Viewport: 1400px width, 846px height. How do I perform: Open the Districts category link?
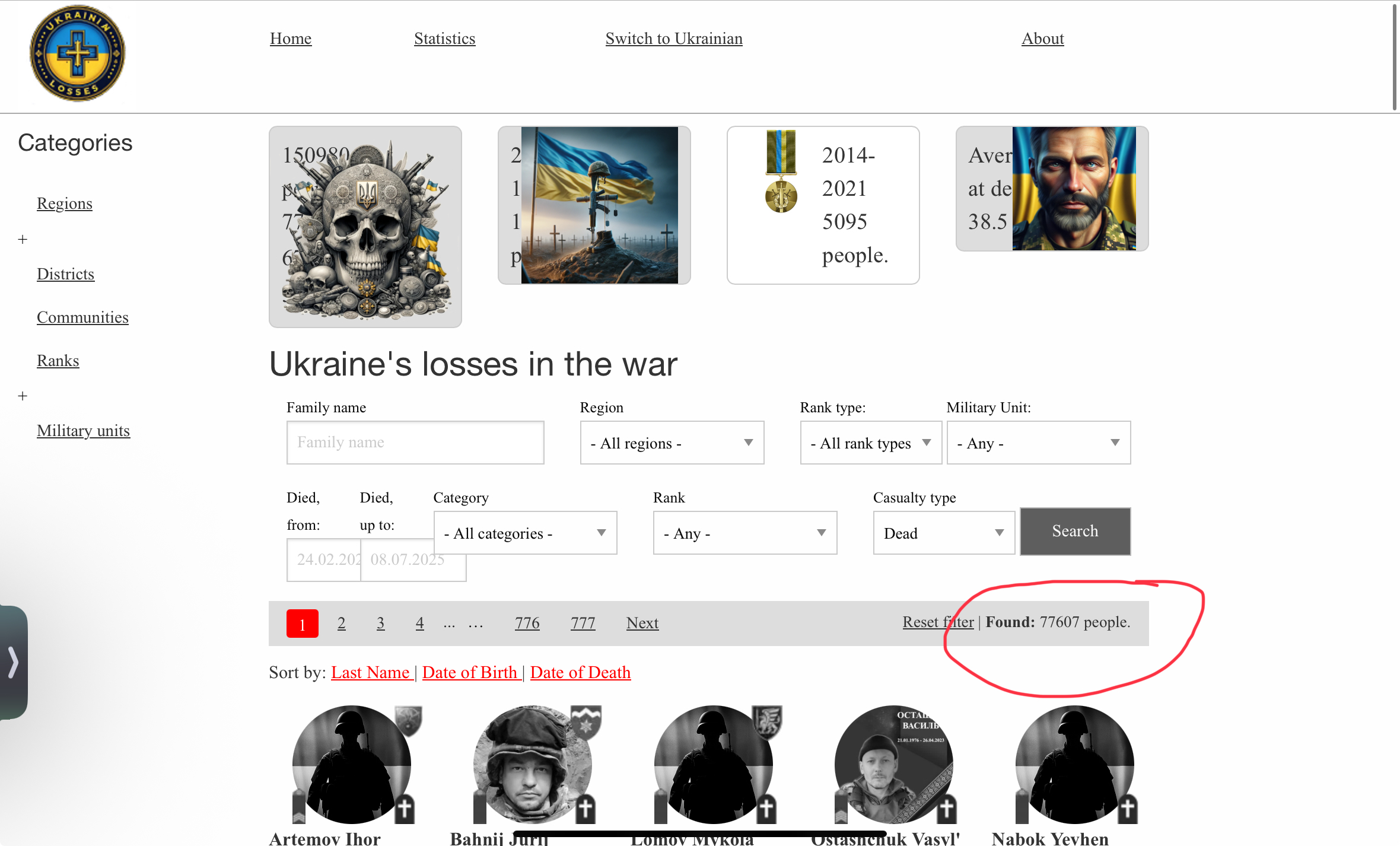[x=65, y=274]
